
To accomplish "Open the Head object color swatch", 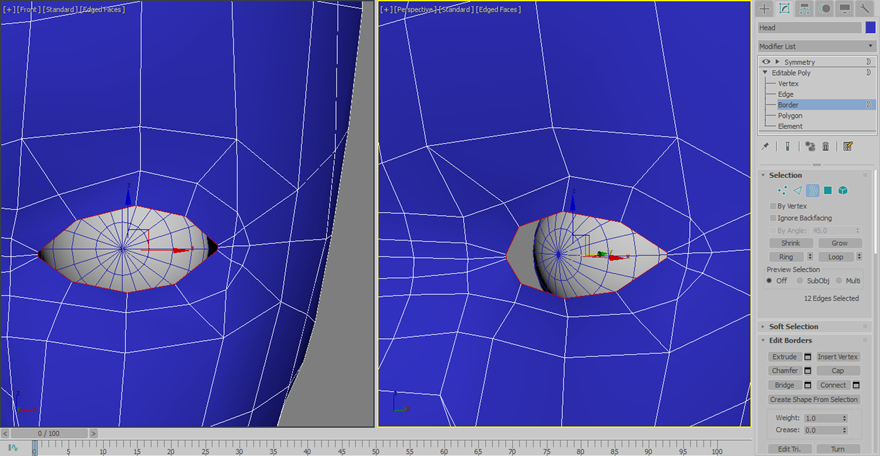I will 870,27.
